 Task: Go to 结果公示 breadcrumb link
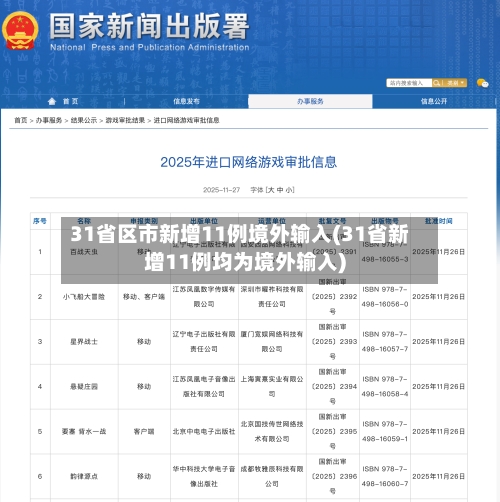84,120
